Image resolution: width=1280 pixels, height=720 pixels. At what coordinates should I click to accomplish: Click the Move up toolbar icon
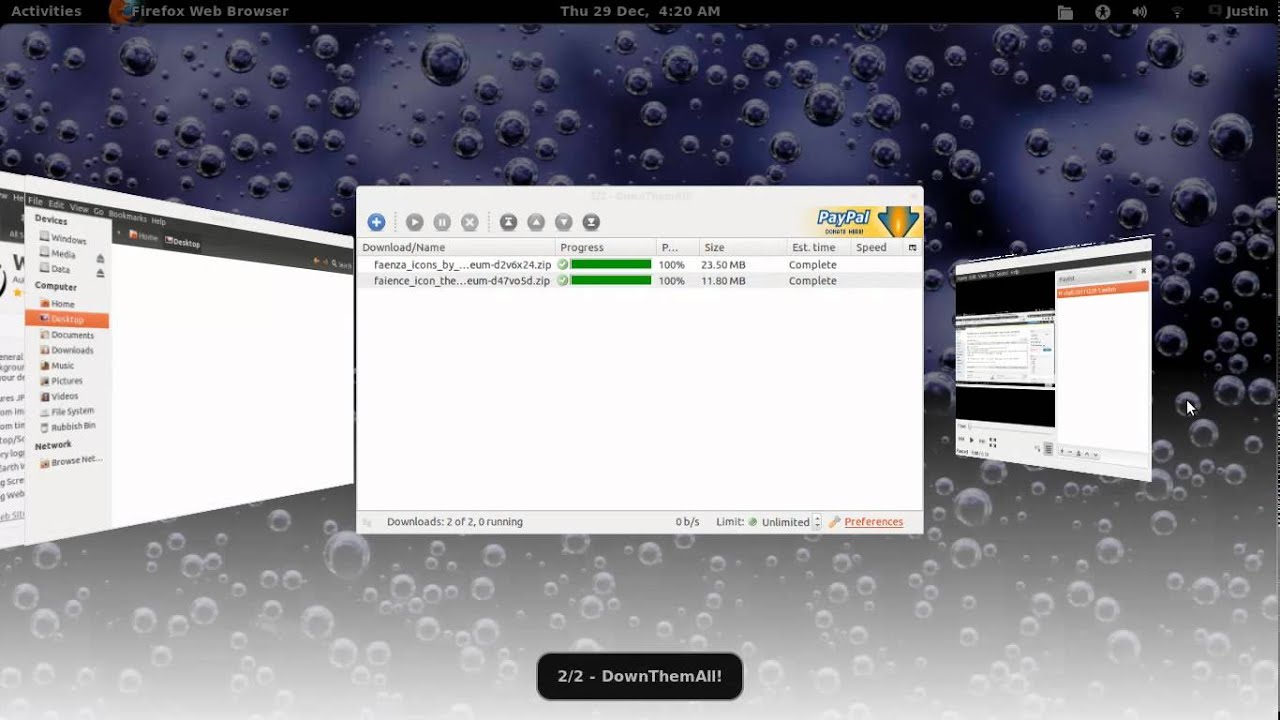click(536, 222)
